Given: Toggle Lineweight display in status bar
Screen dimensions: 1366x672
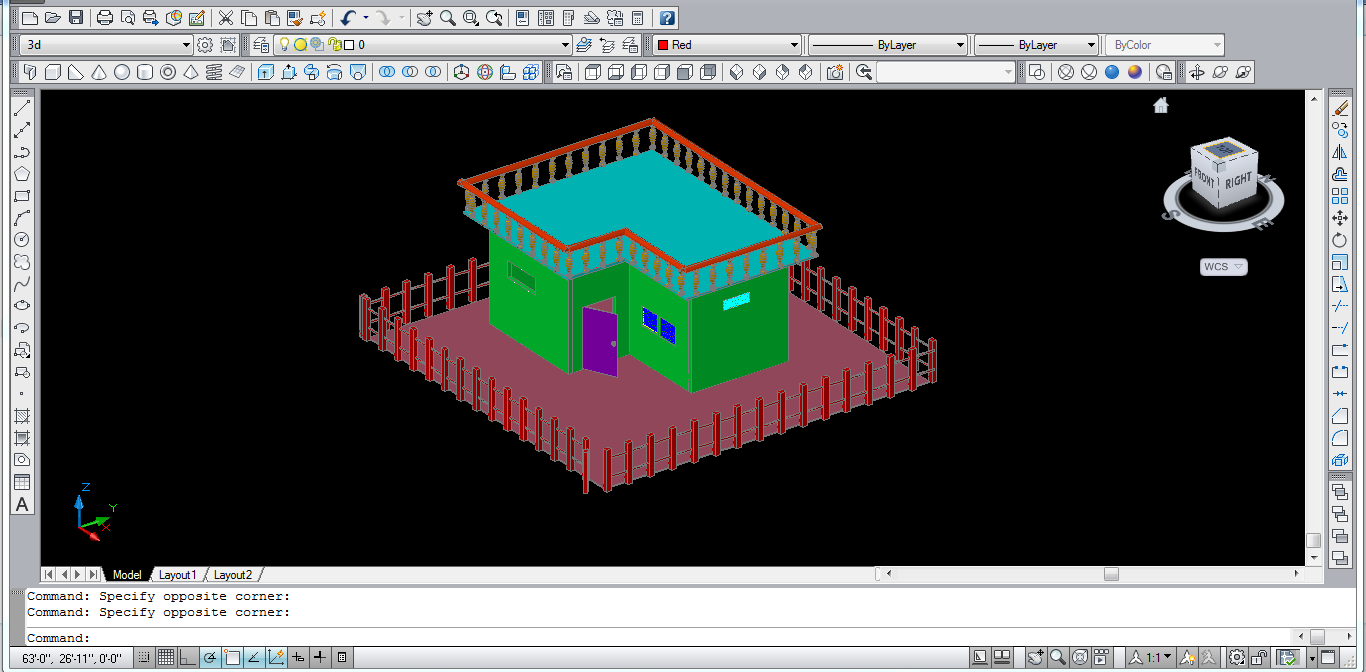Looking at the screenshot, I should [x=320, y=657].
